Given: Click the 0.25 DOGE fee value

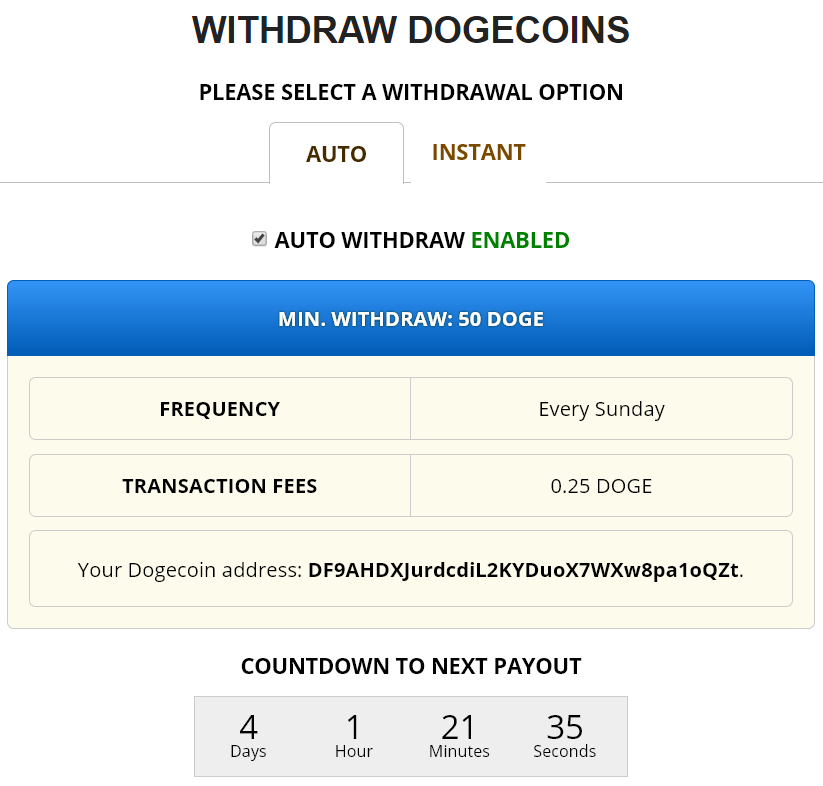Looking at the screenshot, I should [x=602, y=486].
